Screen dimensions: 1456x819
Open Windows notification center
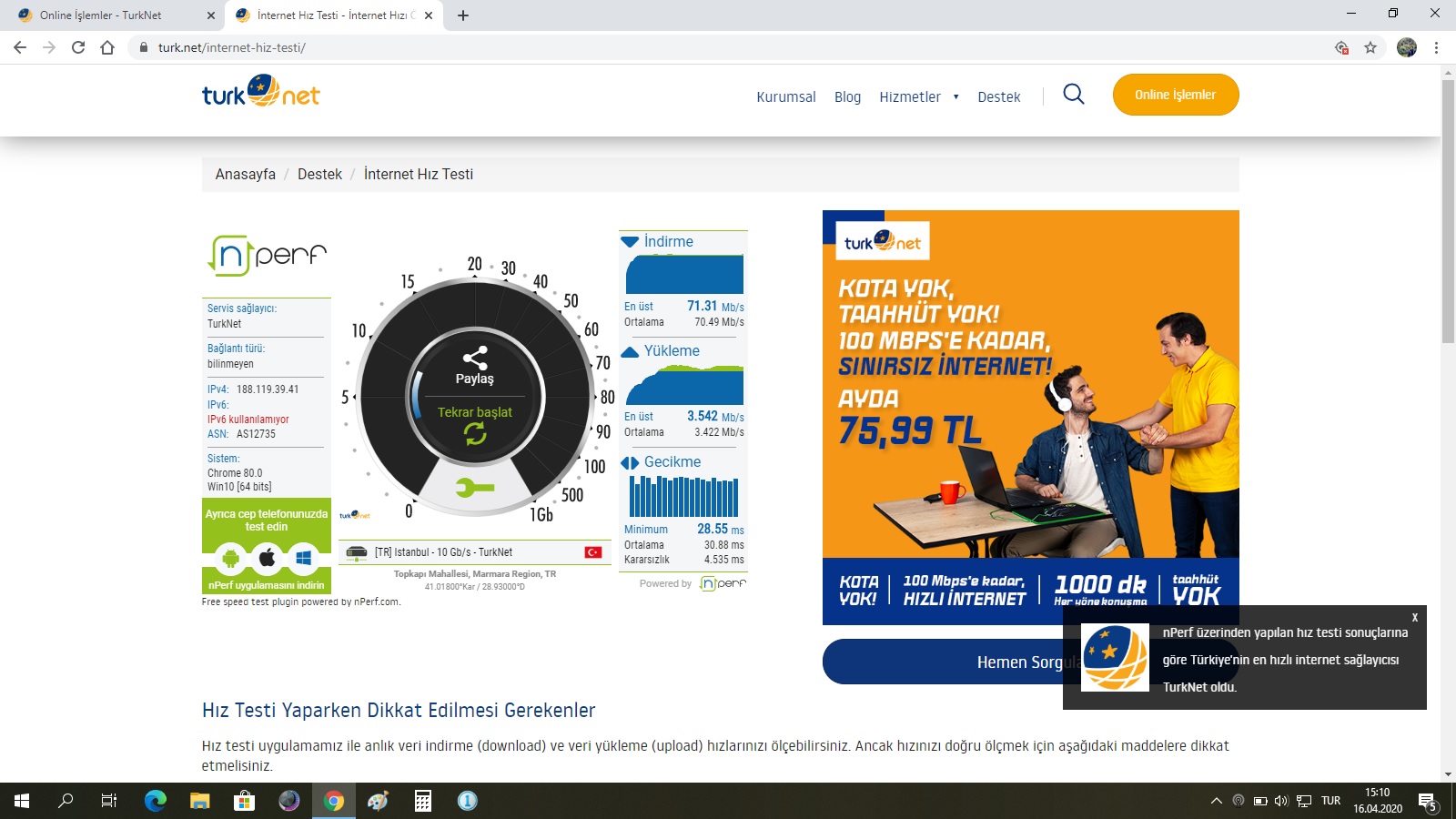click(x=1428, y=802)
